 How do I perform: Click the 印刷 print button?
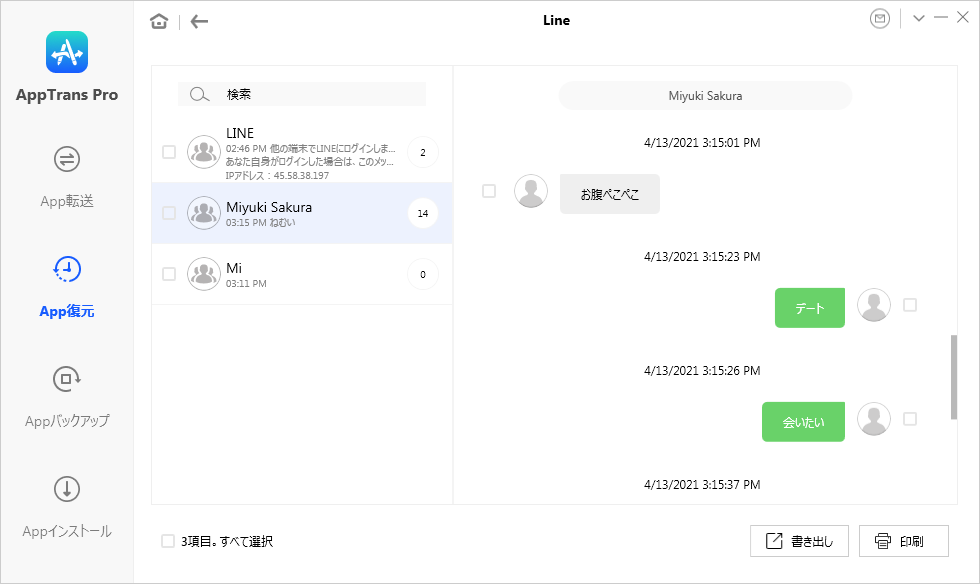(x=904, y=541)
